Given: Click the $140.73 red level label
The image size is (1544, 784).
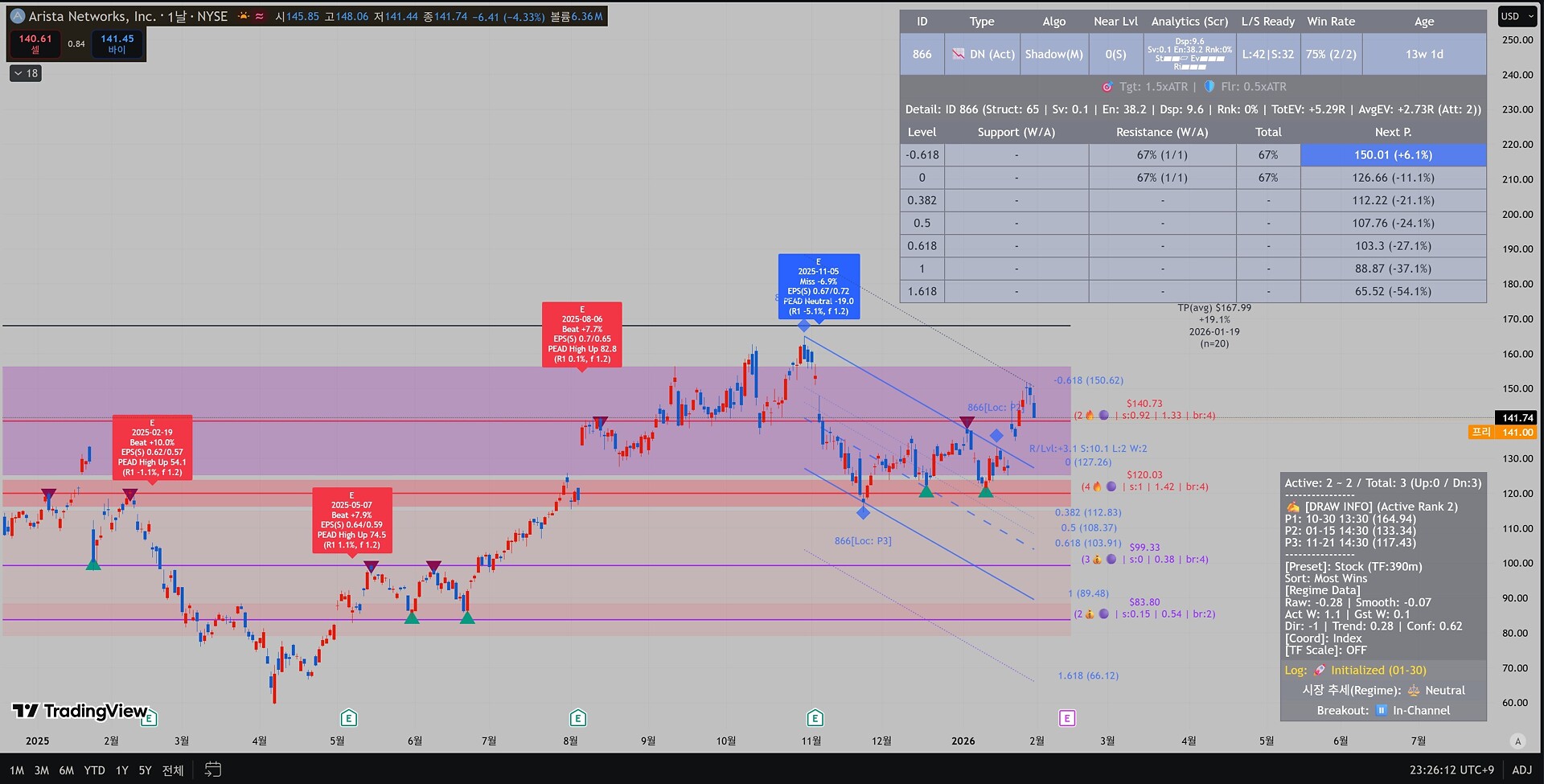Looking at the screenshot, I should [x=1144, y=404].
